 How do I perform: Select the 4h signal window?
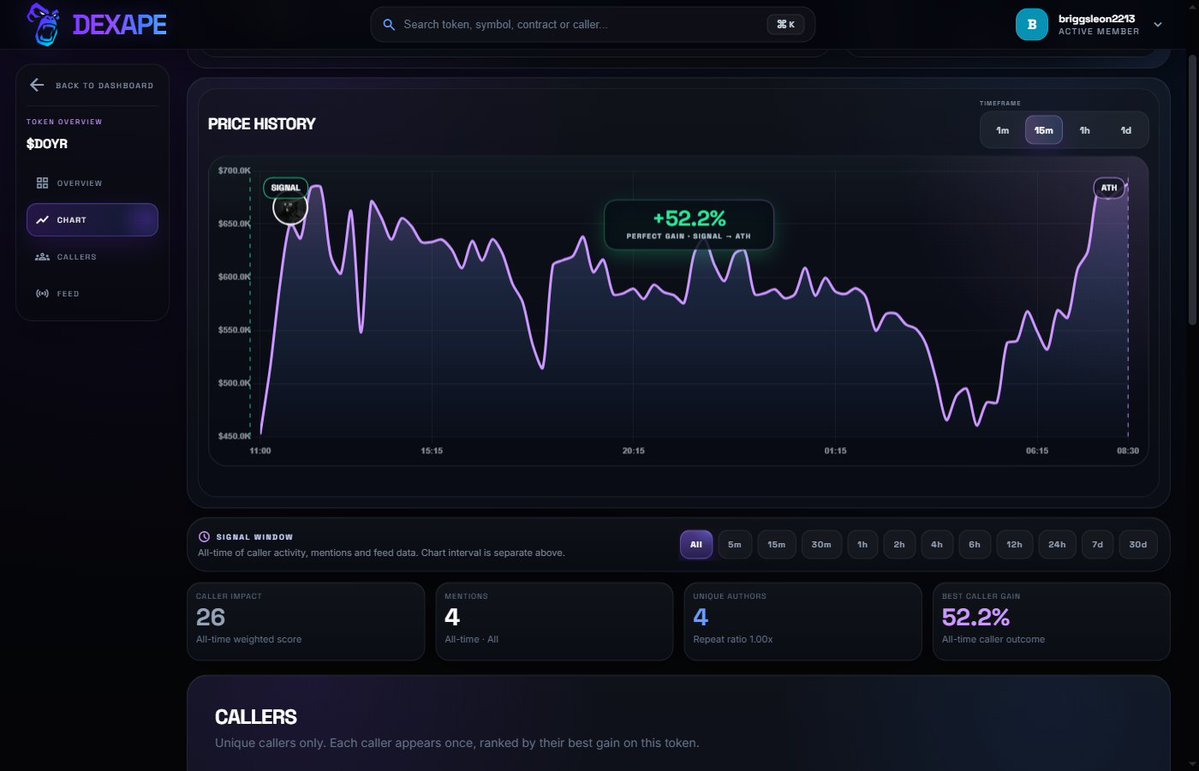pyautogui.click(x=937, y=545)
